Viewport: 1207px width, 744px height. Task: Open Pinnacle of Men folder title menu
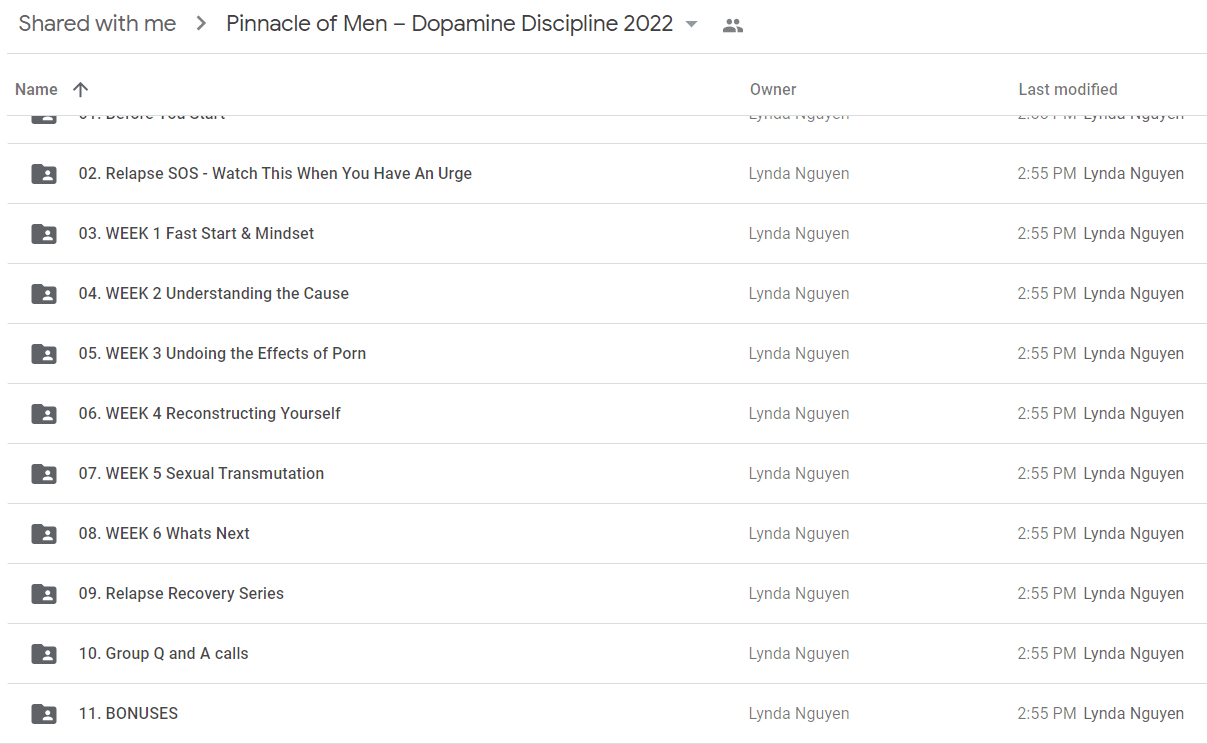coord(450,24)
